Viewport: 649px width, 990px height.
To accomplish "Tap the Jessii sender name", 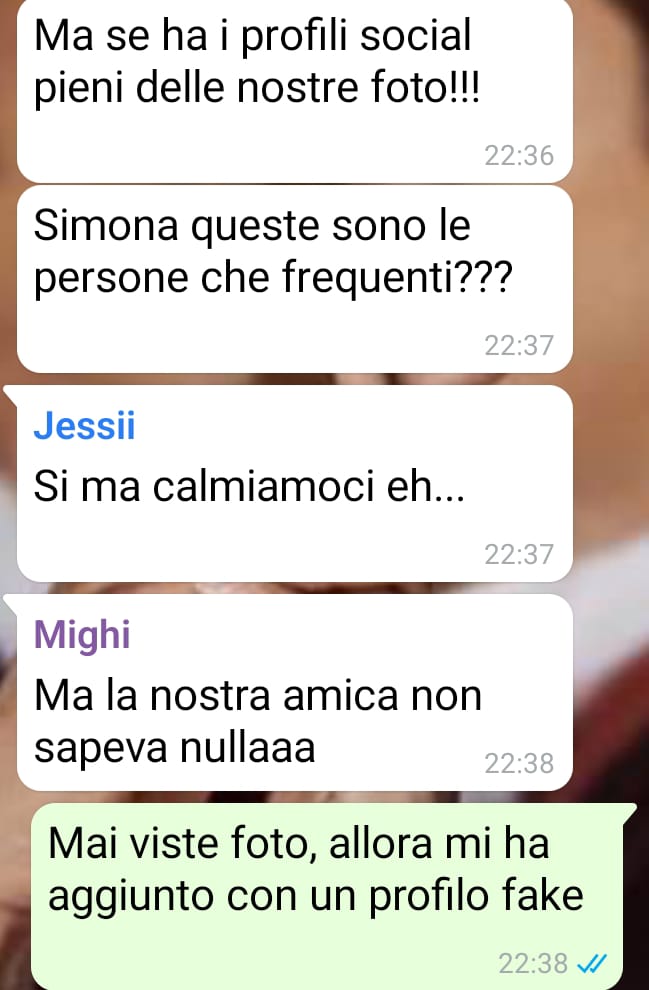I will point(84,426).
